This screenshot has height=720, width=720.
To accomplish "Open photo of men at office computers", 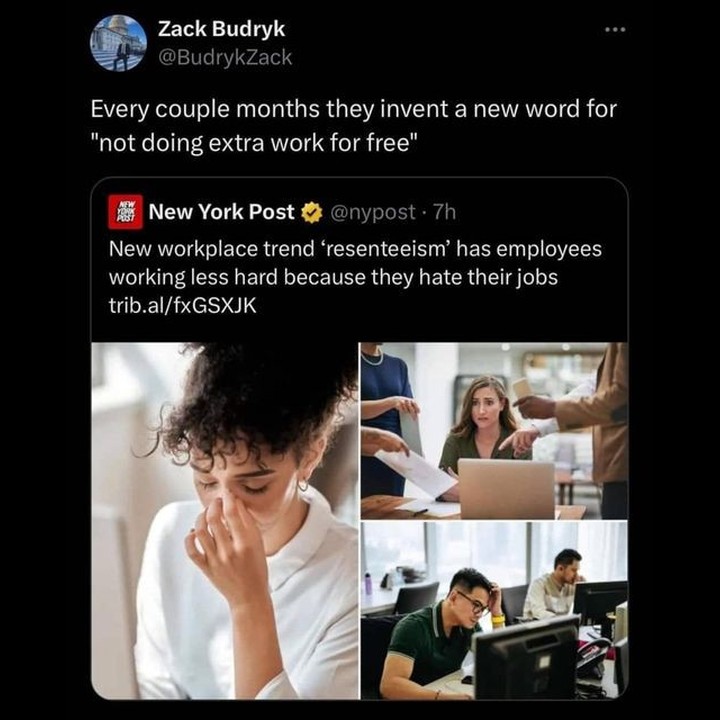I will coord(494,611).
